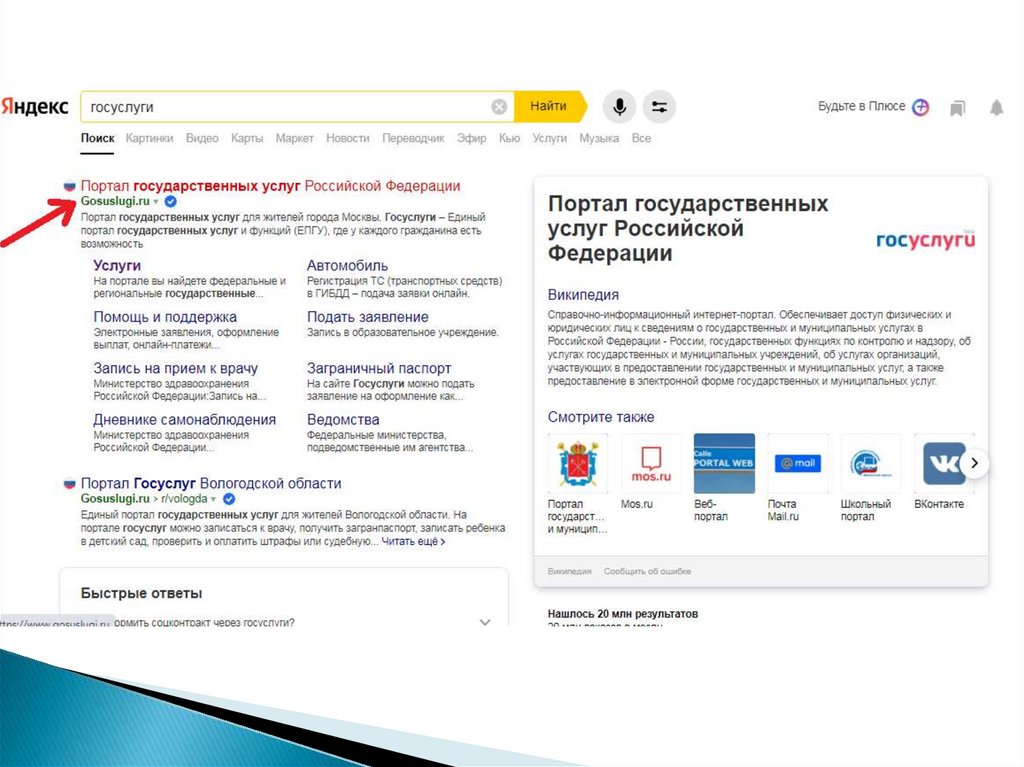This screenshot has width=1024, height=767.
Task: Click the gosuslugi logo in the info card
Action: [925, 239]
